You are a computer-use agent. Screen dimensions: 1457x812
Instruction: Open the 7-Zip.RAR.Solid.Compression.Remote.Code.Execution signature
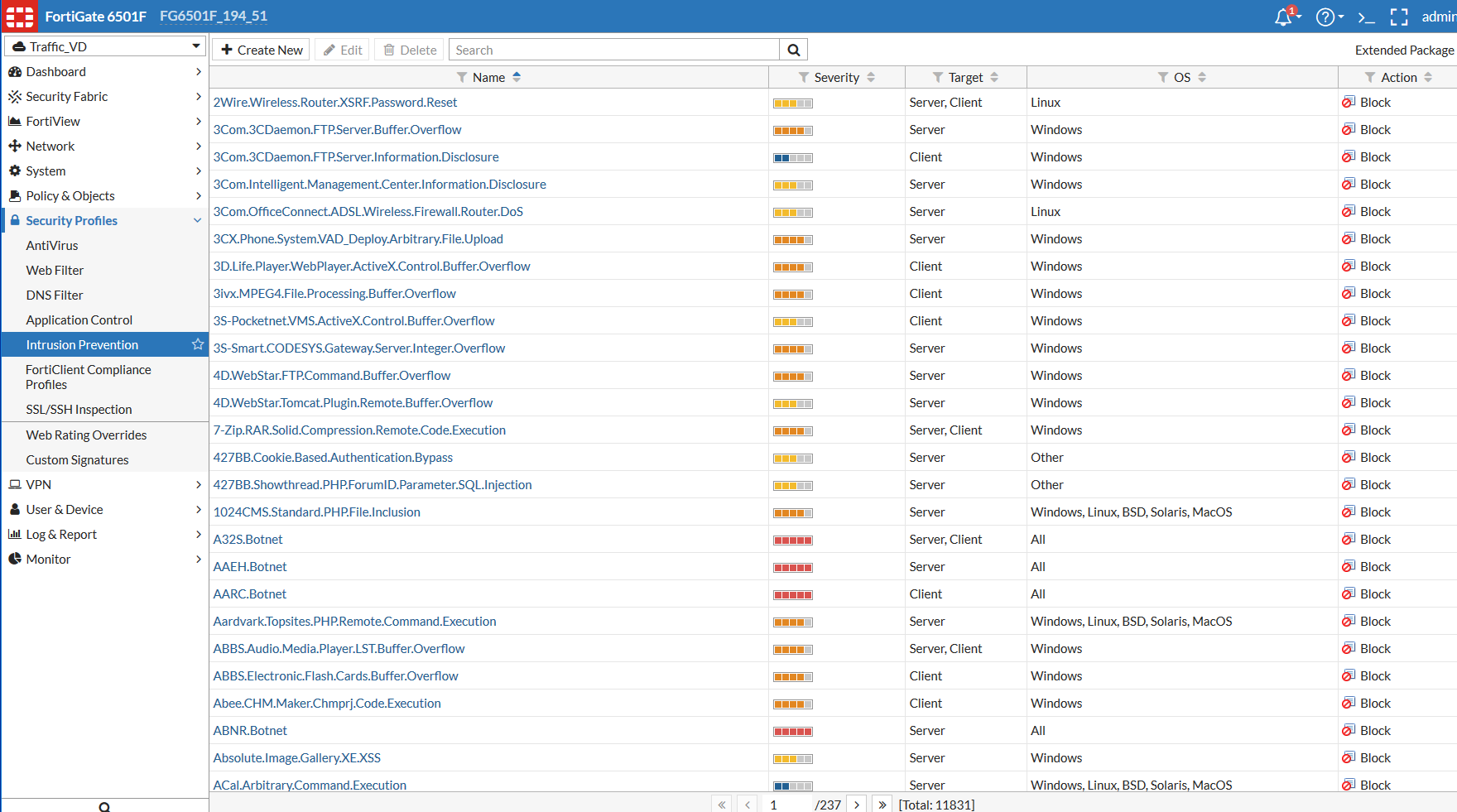pos(359,430)
